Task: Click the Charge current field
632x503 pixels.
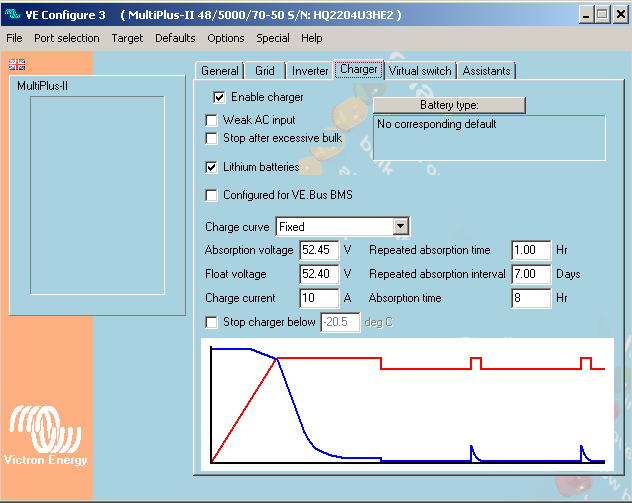Action: tap(319, 298)
